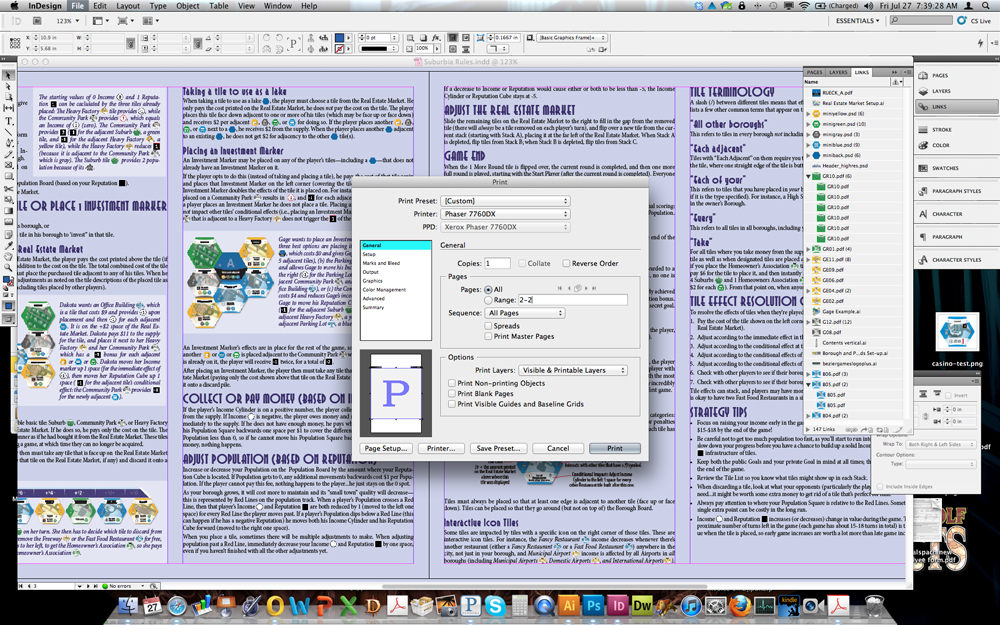Open the Paragraph Styles panel
This screenshot has height=625, width=1000.
coord(955,191)
